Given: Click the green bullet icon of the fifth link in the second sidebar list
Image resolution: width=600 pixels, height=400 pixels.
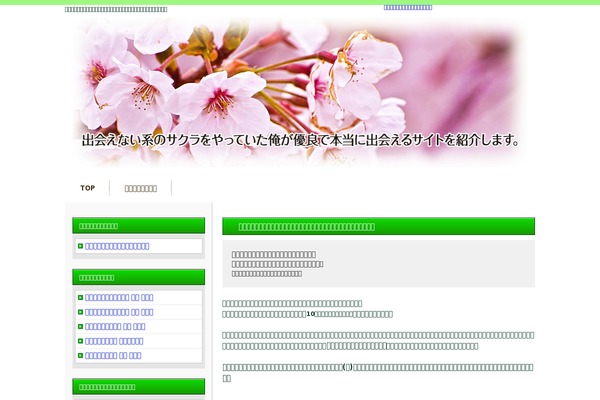Looking at the screenshot, I should point(80,355).
